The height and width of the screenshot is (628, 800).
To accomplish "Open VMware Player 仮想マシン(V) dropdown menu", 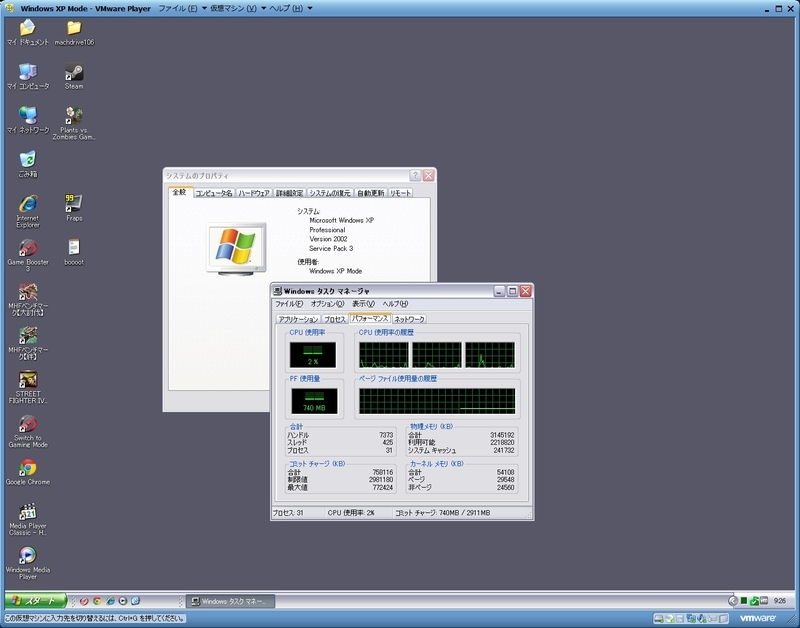I will pos(238,8).
